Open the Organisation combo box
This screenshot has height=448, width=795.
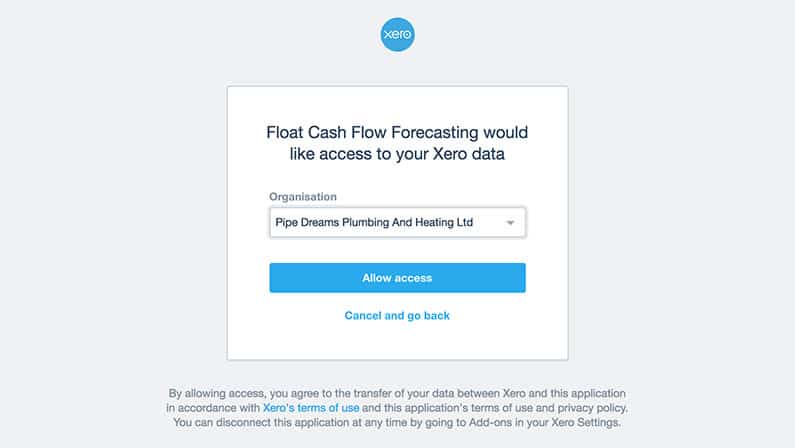point(398,222)
